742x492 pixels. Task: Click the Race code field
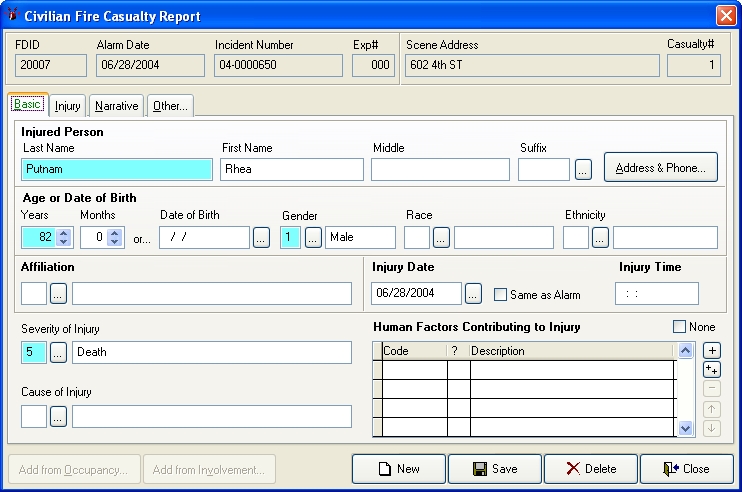[417, 237]
